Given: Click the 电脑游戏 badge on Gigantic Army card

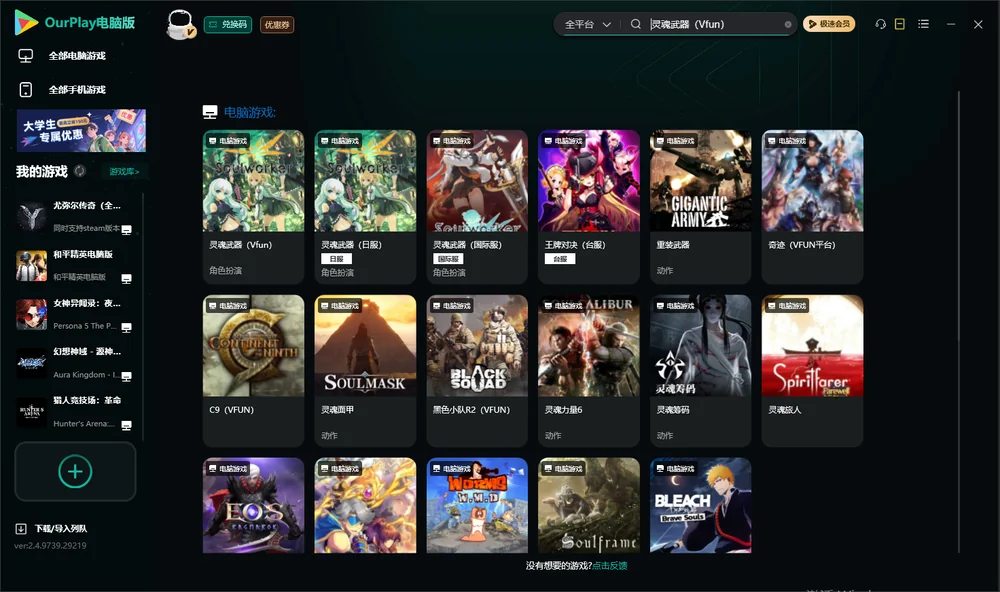Looking at the screenshot, I should tap(675, 140).
